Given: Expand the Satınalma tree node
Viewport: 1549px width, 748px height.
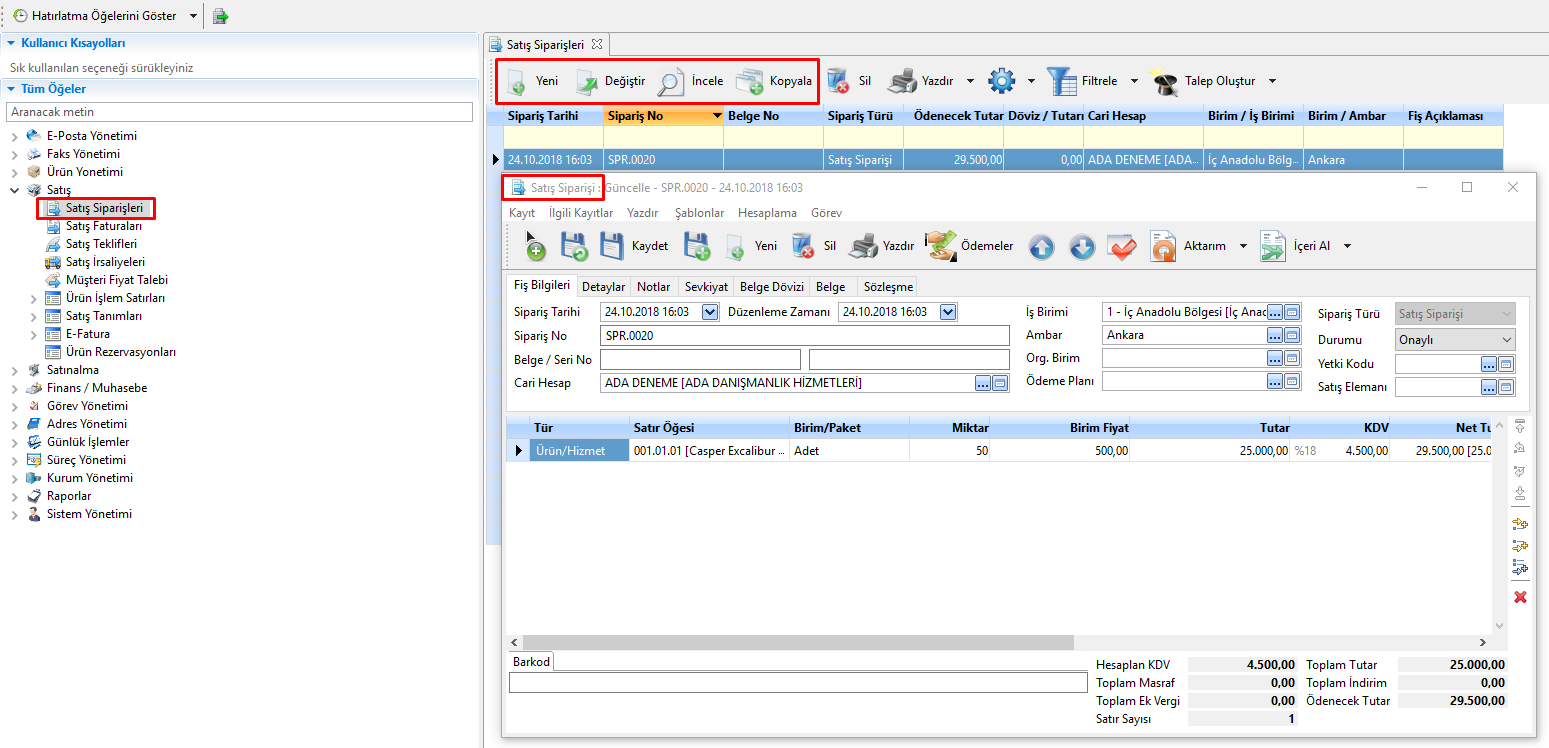Looking at the screenshot, I should (x=14, y=370).
